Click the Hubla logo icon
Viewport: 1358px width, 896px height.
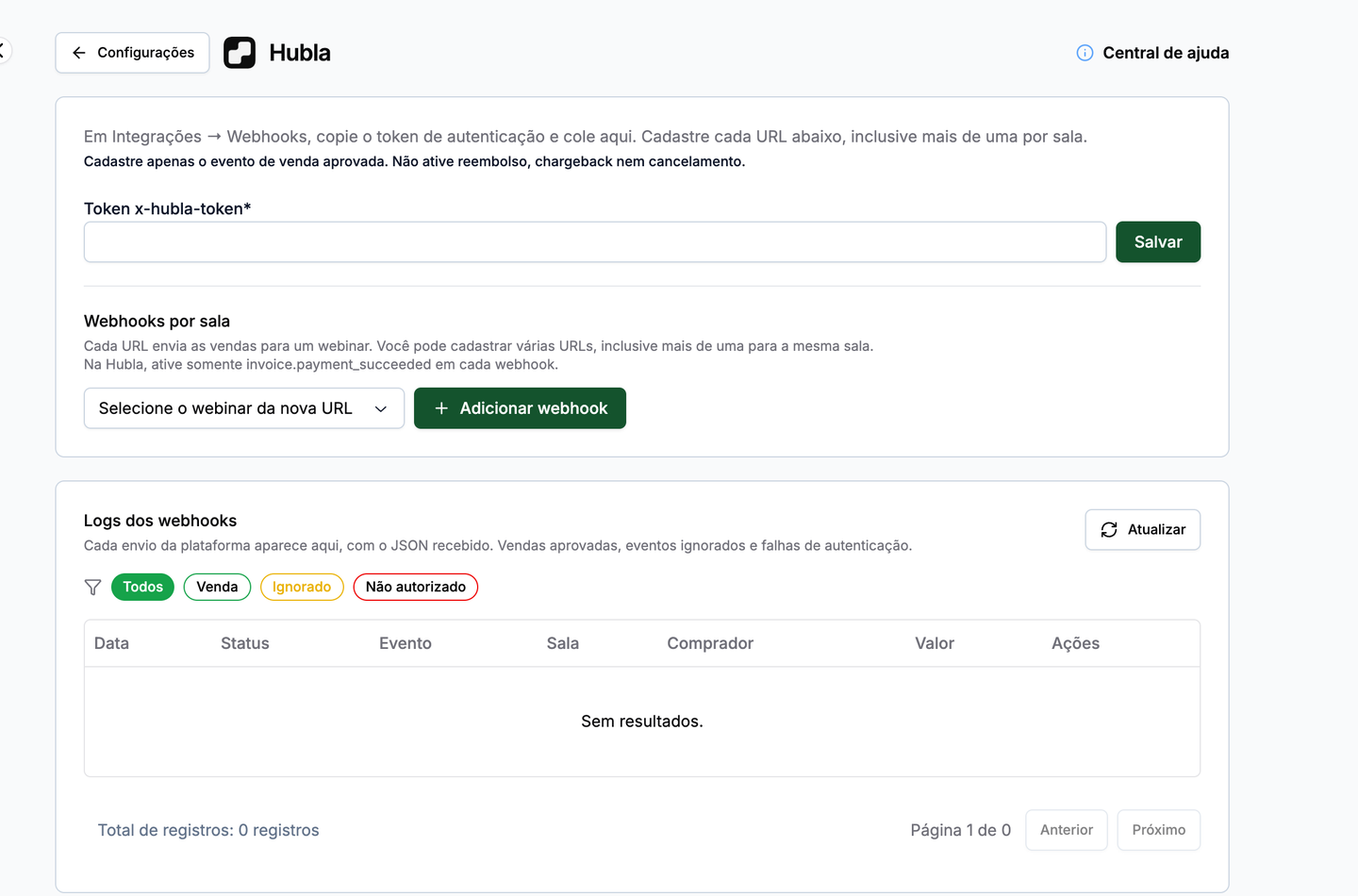point(240,53)
